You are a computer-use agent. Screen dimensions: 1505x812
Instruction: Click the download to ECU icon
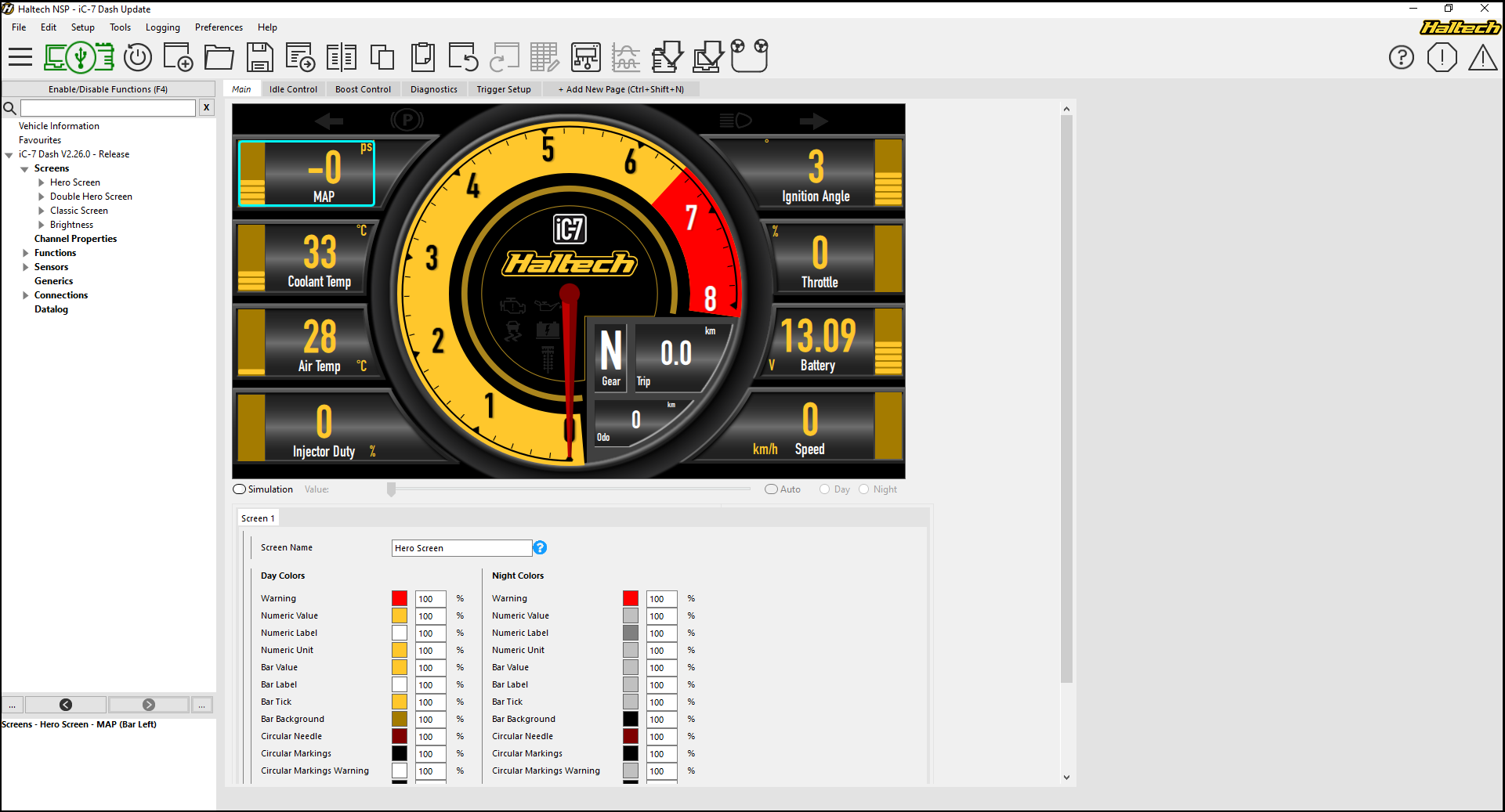[x=667, y=57]
